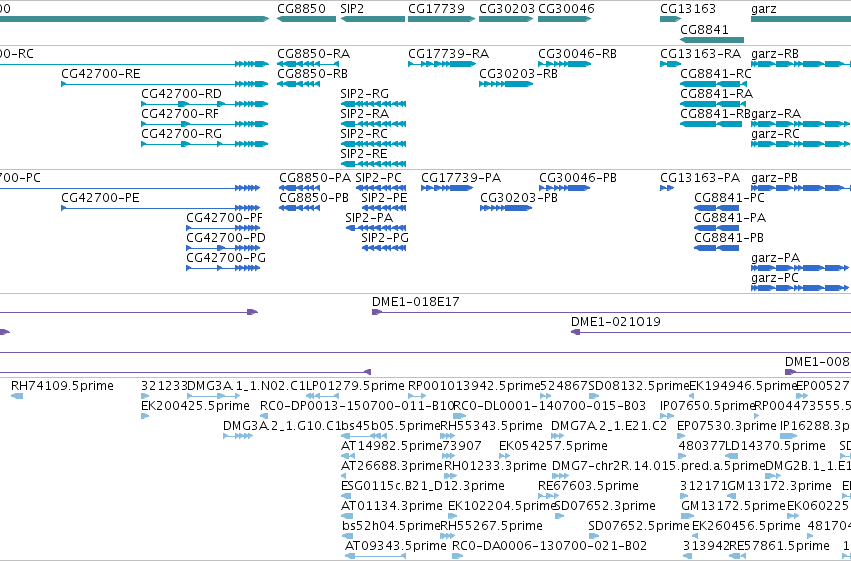This screenshot has height=561, width=851.
Task: Click EST RE67603.5prime
Action: click(x=548, y=496)
